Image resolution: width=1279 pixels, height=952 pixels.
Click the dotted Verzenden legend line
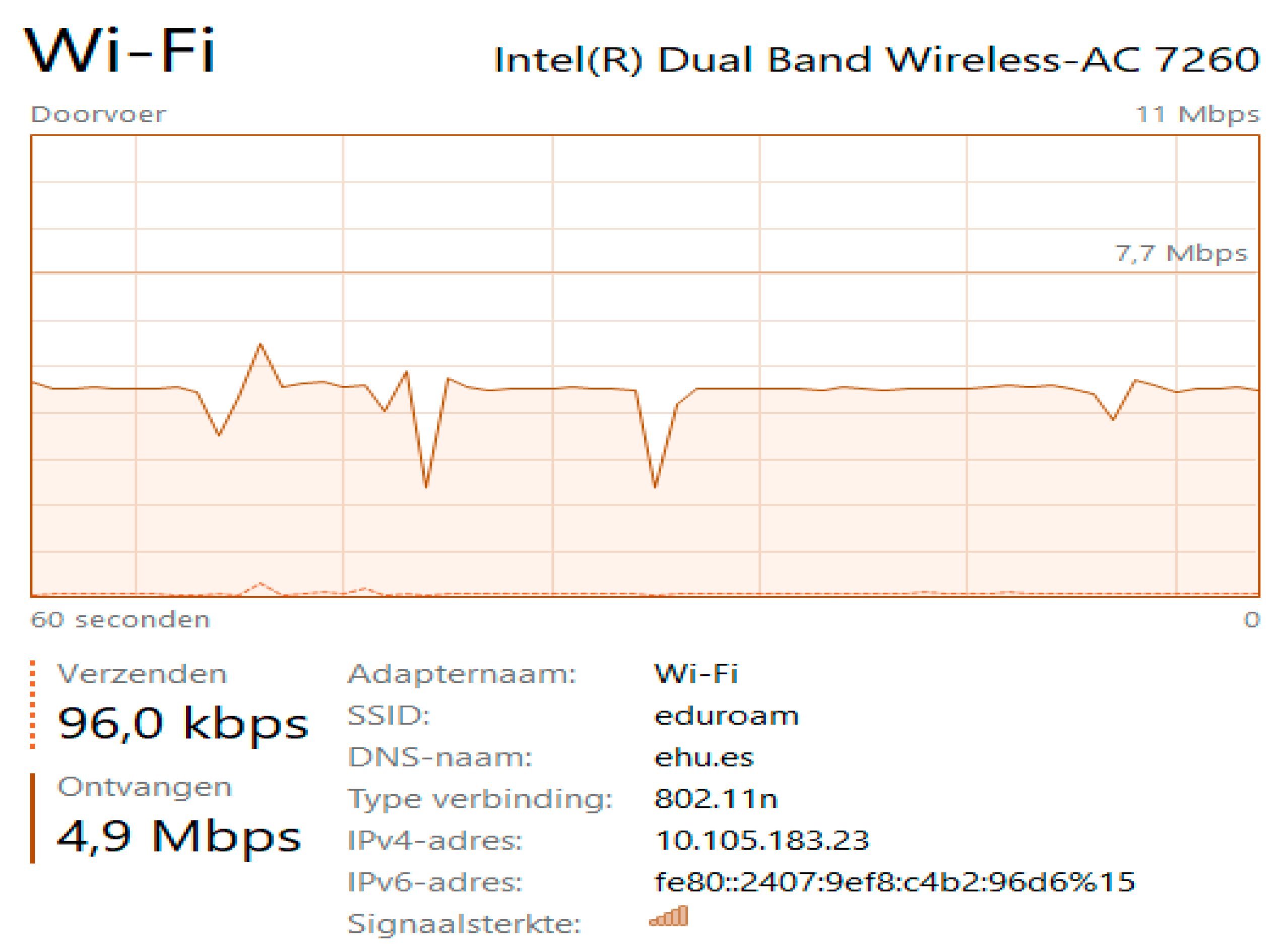(33, 705)
